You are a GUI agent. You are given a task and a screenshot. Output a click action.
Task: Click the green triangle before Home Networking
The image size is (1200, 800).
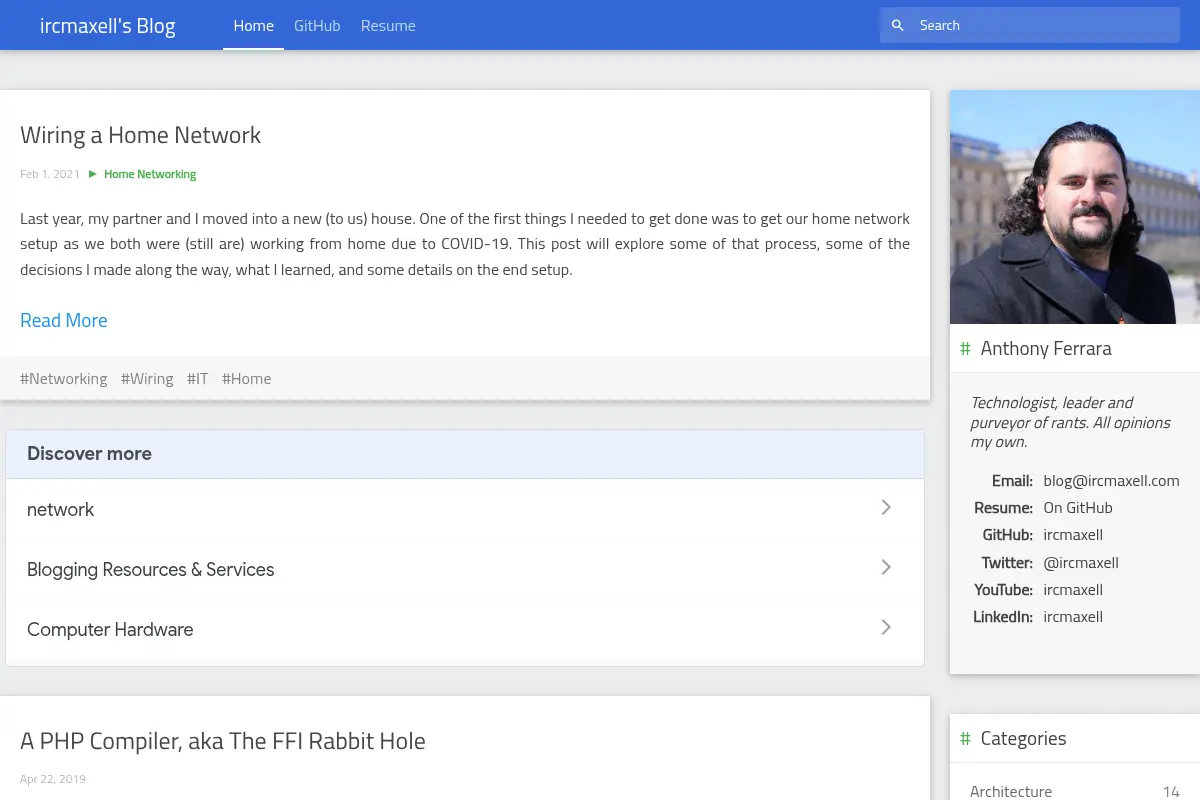93,174
